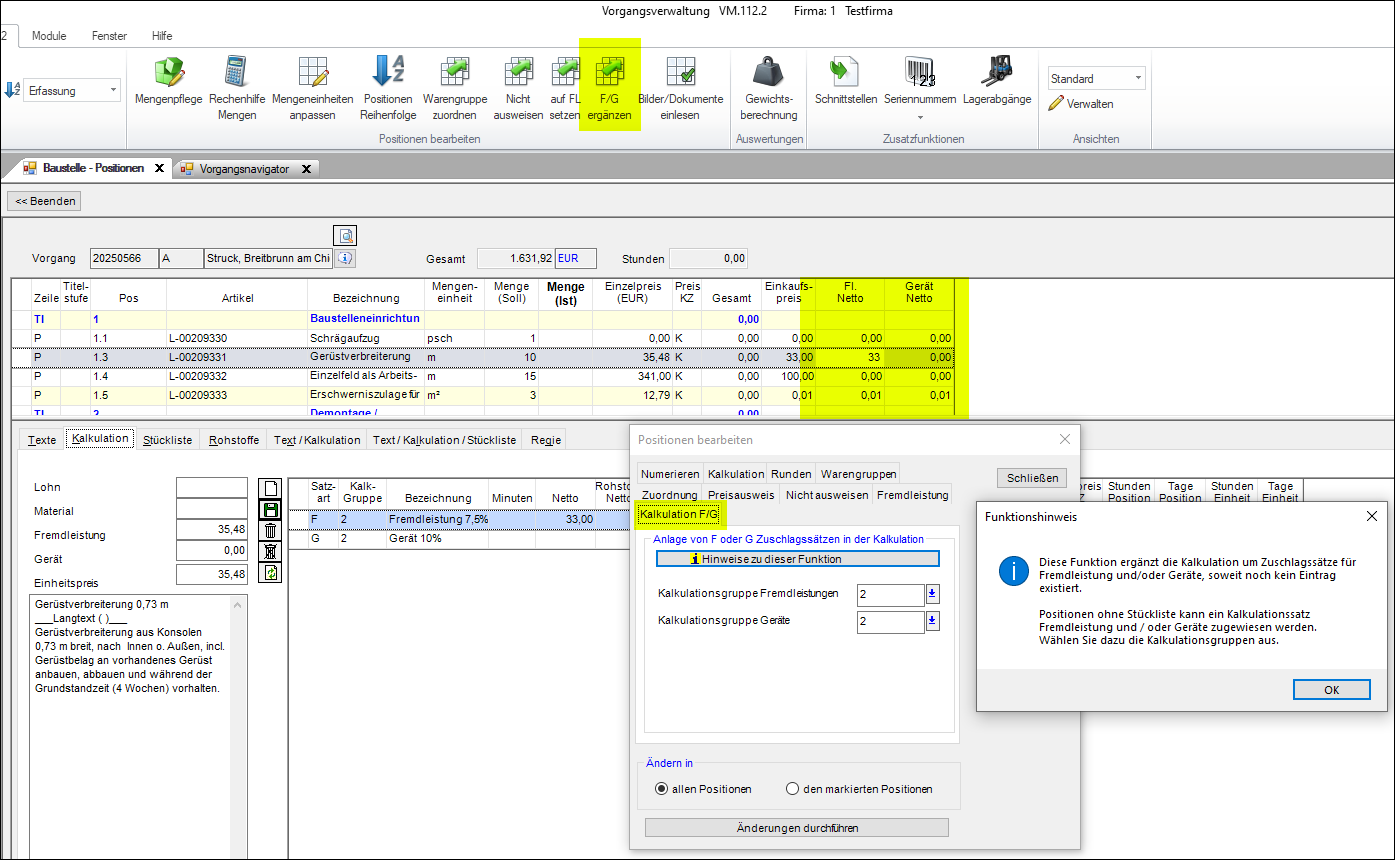Click Bilder/Dokumente einlesen icon
Screen dimensions: 1395x860
[680, 73]
